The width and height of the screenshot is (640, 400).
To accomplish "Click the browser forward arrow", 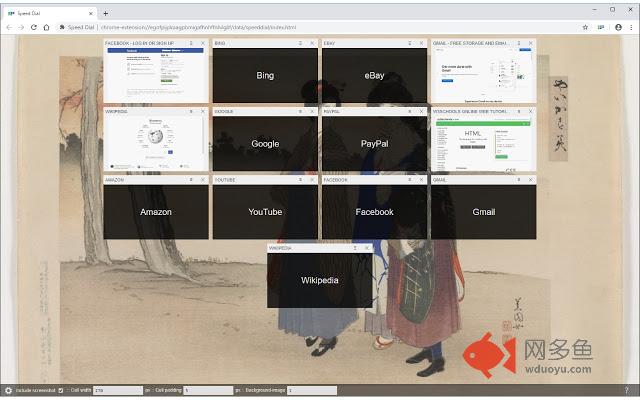I will (21, 27).
